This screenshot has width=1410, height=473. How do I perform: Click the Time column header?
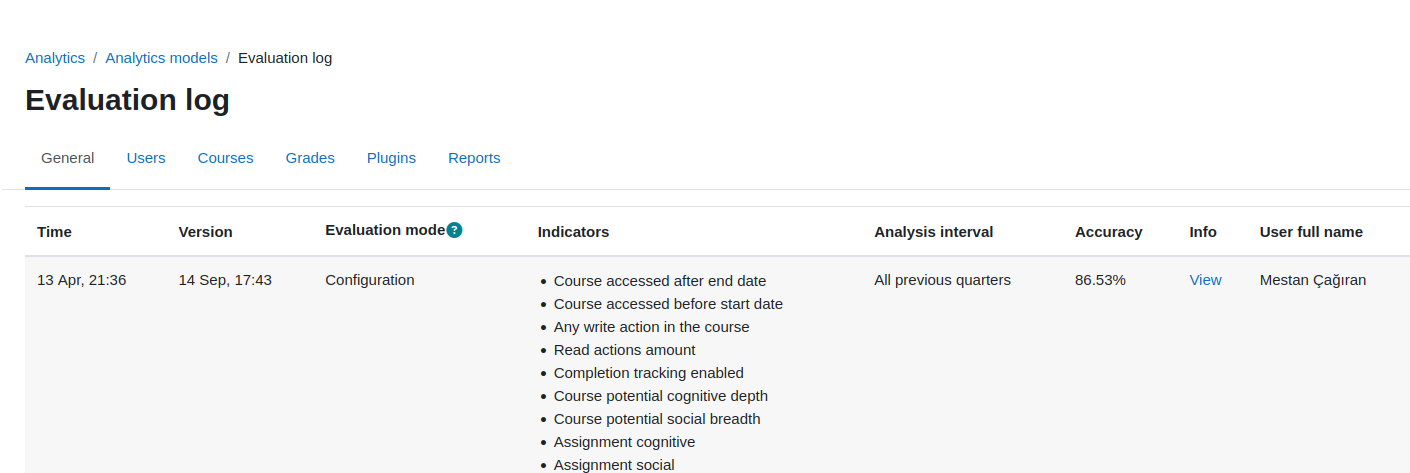(55, 232)
